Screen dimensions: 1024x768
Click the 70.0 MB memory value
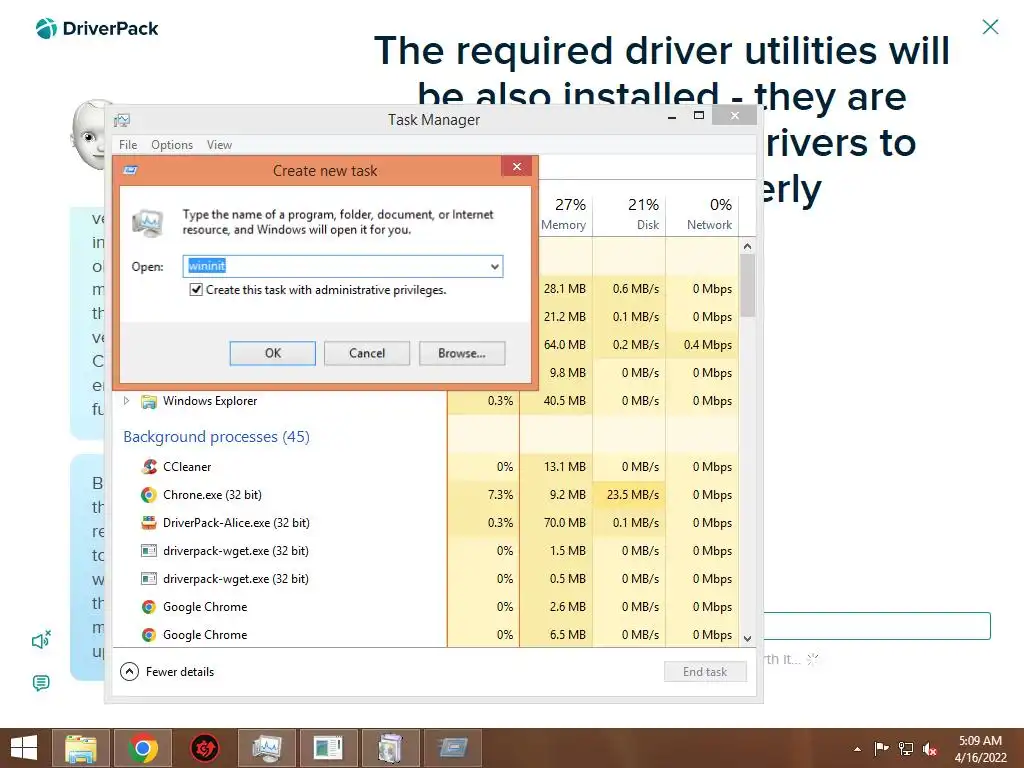tap(564, 523)
